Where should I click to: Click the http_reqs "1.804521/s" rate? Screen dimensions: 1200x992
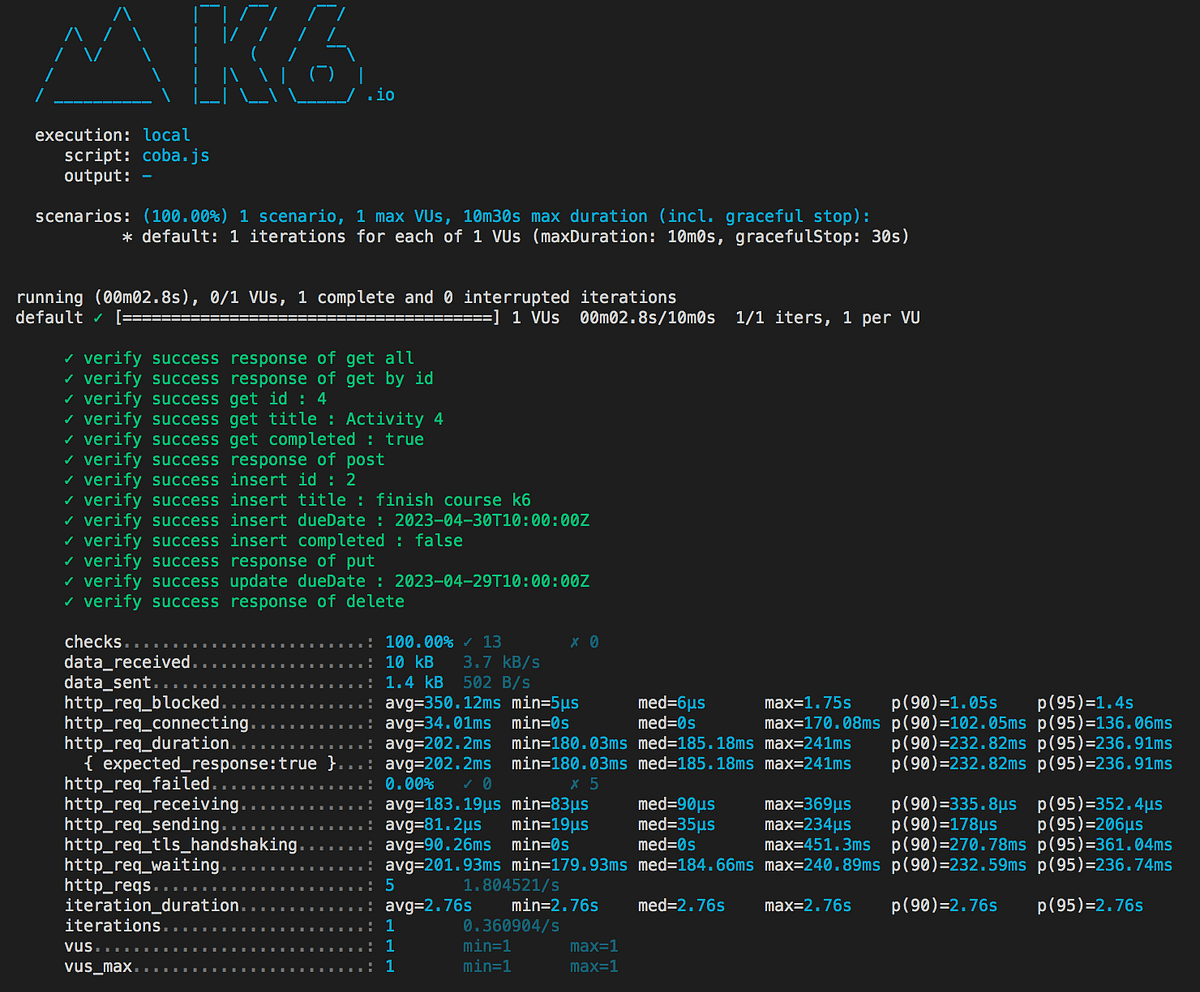[x=512, y=886]
